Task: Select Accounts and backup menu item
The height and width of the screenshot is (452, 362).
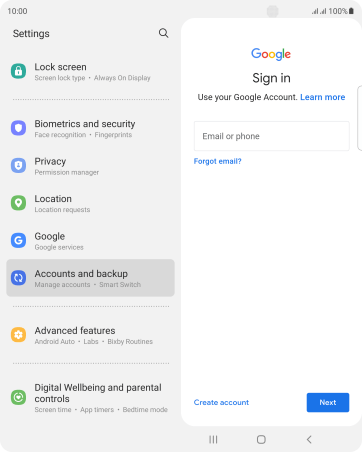Action: [x=90, y=278]
